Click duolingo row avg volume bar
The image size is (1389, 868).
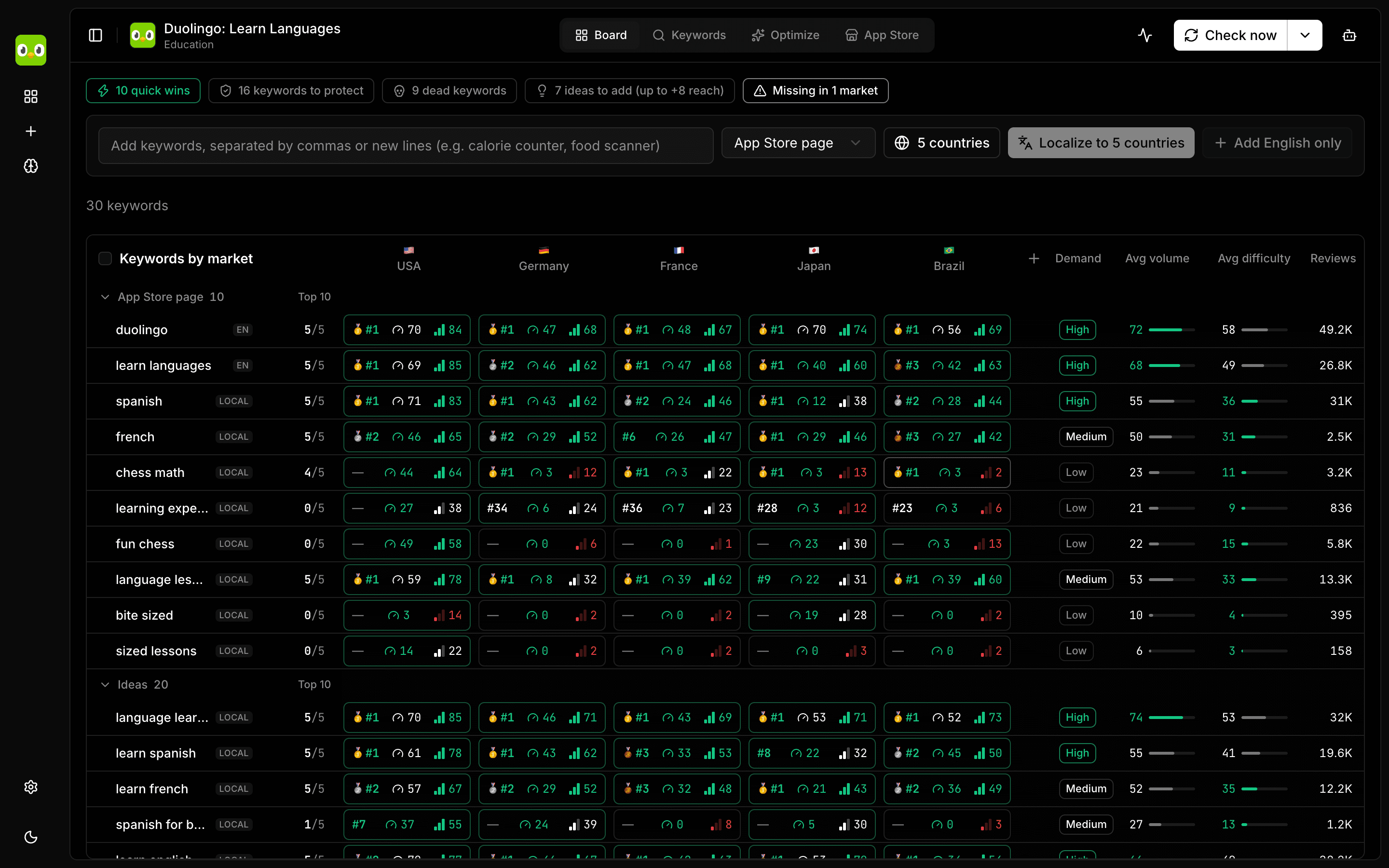pyautogui.click(x=1171, y=329)
